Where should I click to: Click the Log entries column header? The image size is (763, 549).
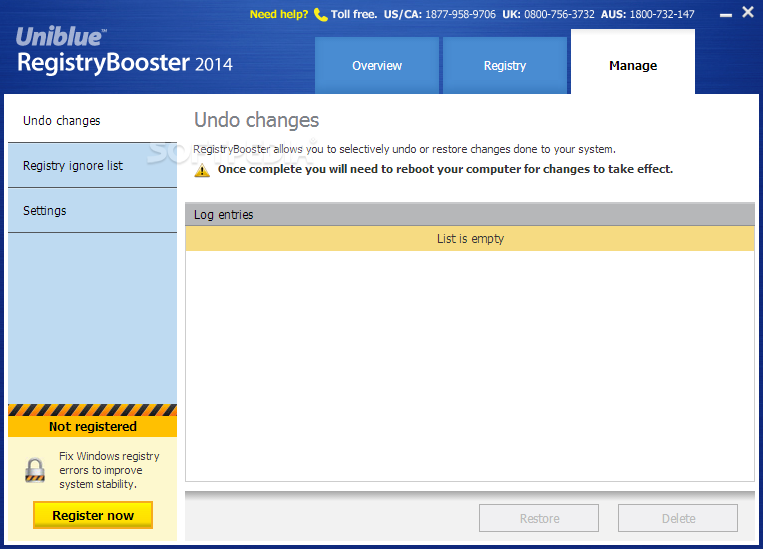(470, 215)
